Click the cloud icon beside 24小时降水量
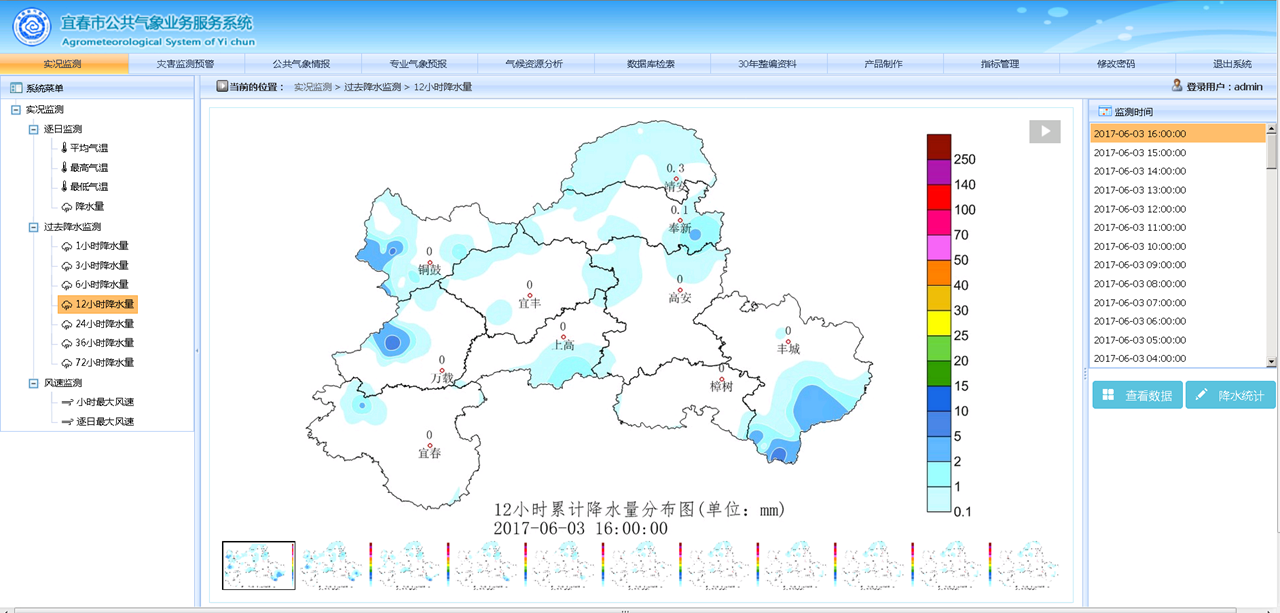This screenshot has width=1280, height=613. coord(67,324)
